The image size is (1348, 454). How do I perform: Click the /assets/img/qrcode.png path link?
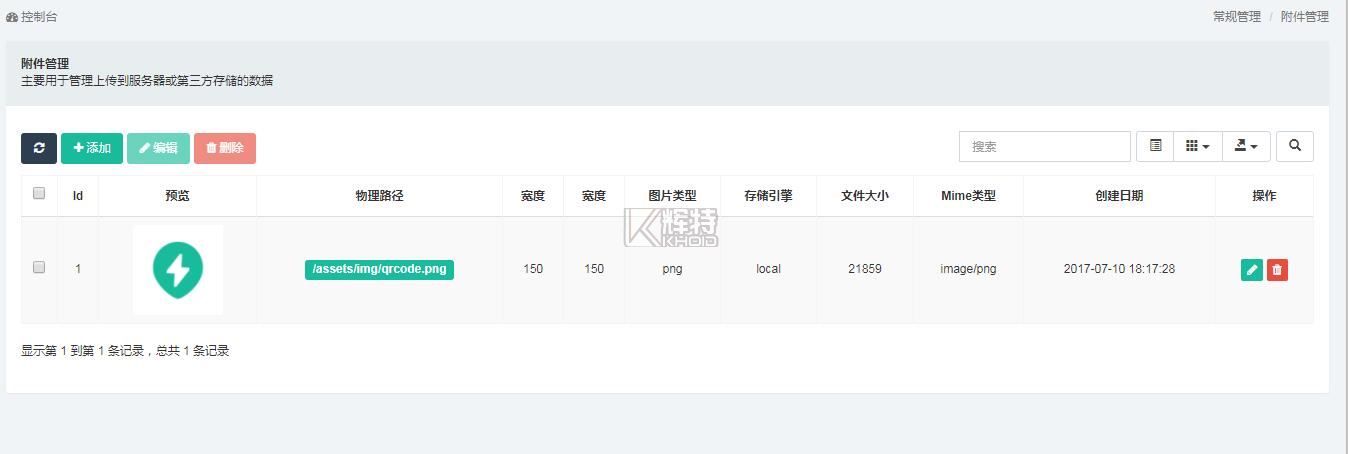pos(379,269)
